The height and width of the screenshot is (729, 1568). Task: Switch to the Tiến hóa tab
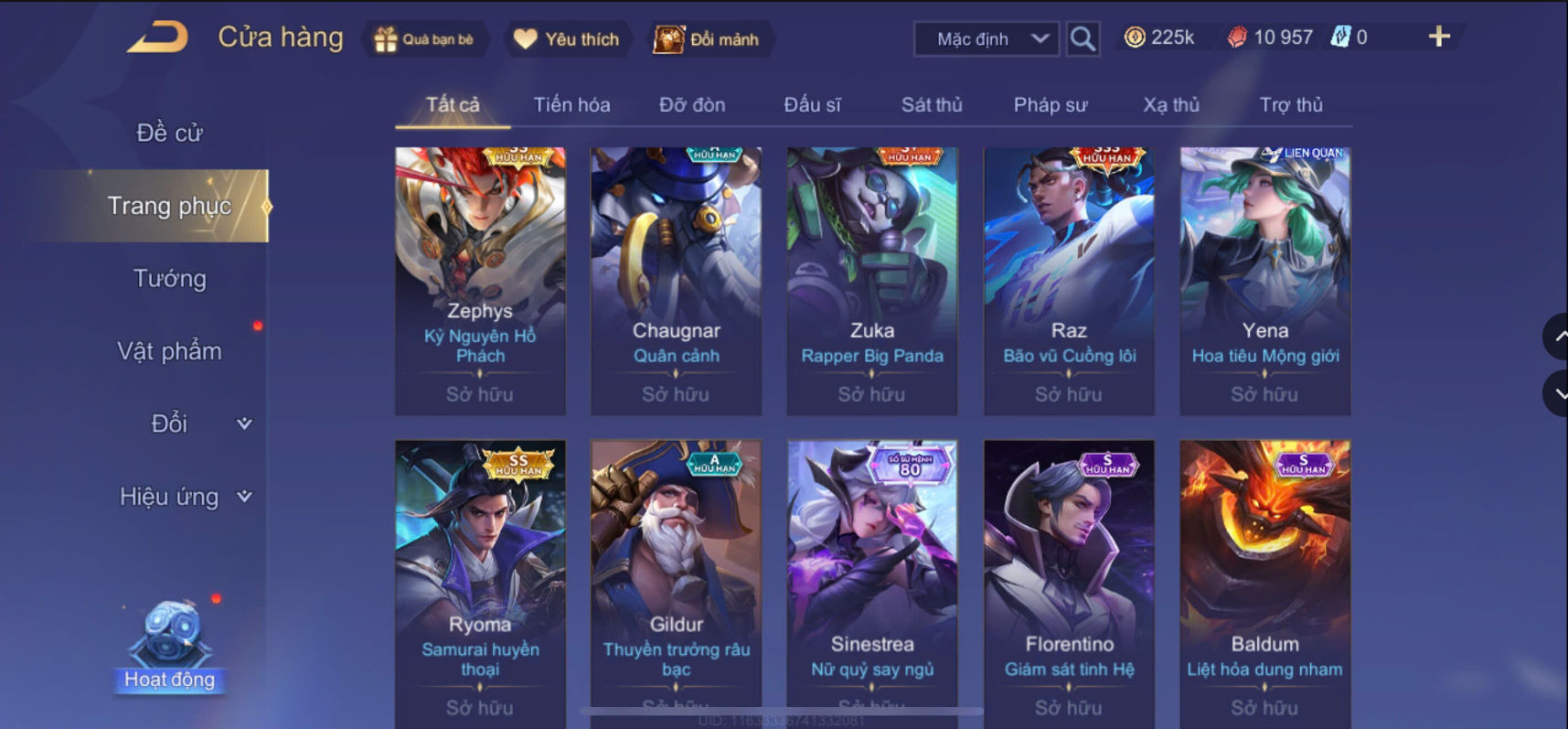[x=571, y=105]
